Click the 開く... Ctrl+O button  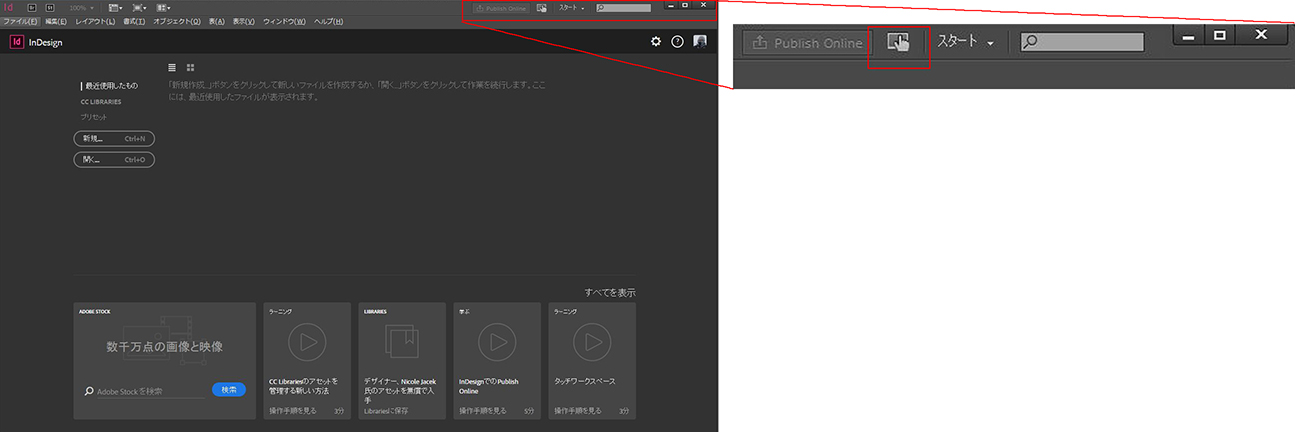tap(114, 159)
